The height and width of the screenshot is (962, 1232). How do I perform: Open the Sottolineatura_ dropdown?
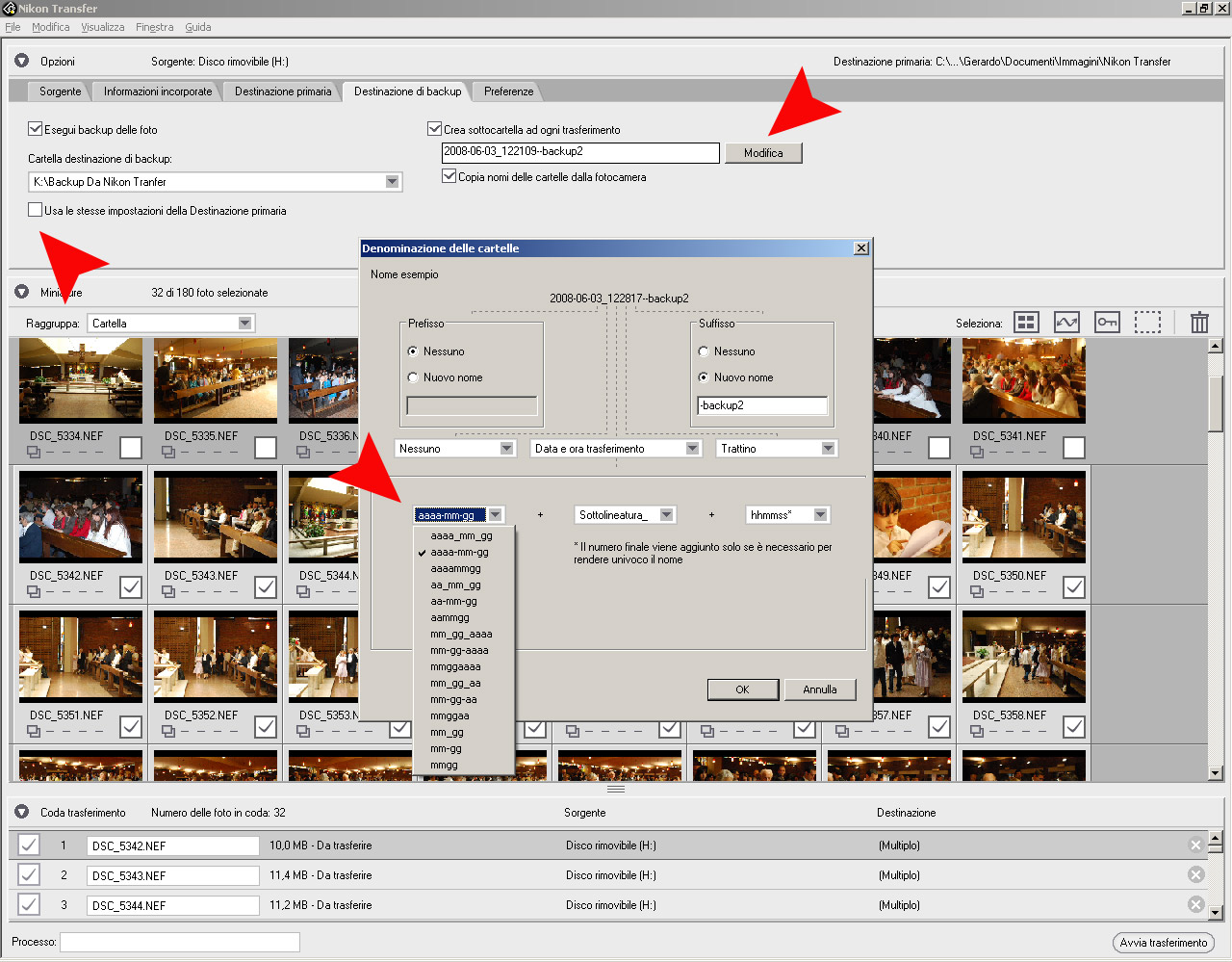(x=666, y=514)
